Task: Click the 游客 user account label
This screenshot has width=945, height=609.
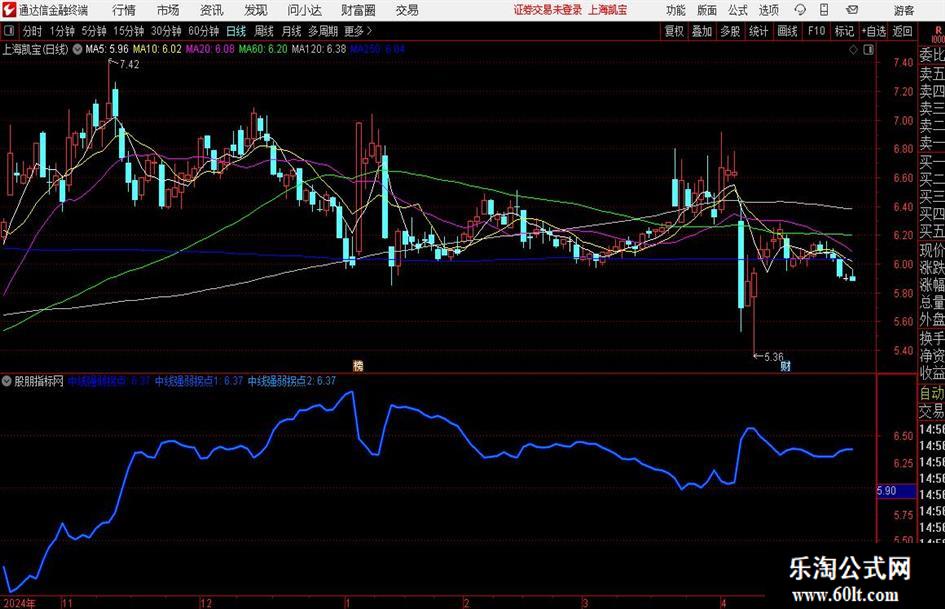Action: (903, 10)
